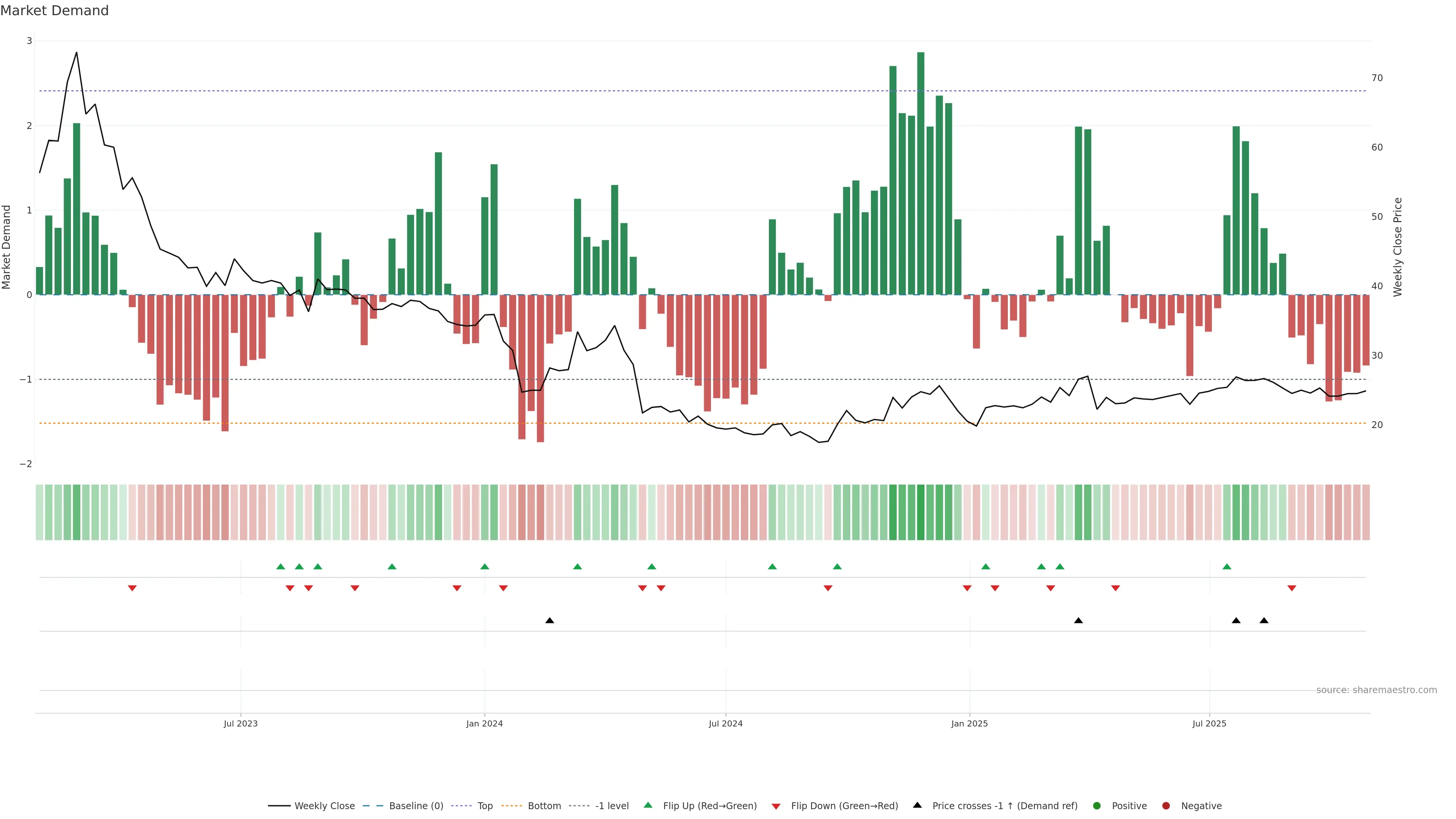Viewport: 1456px width, 819px height.
Task: Click the Jan 2025 x-axis label
Action: pos(970,723)
